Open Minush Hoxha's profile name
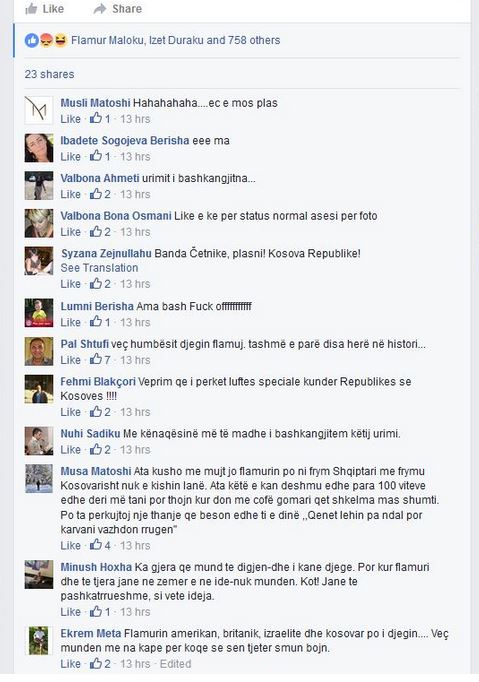Image resolution: width=479 pixels, height=682 pixels. [96, 567]
